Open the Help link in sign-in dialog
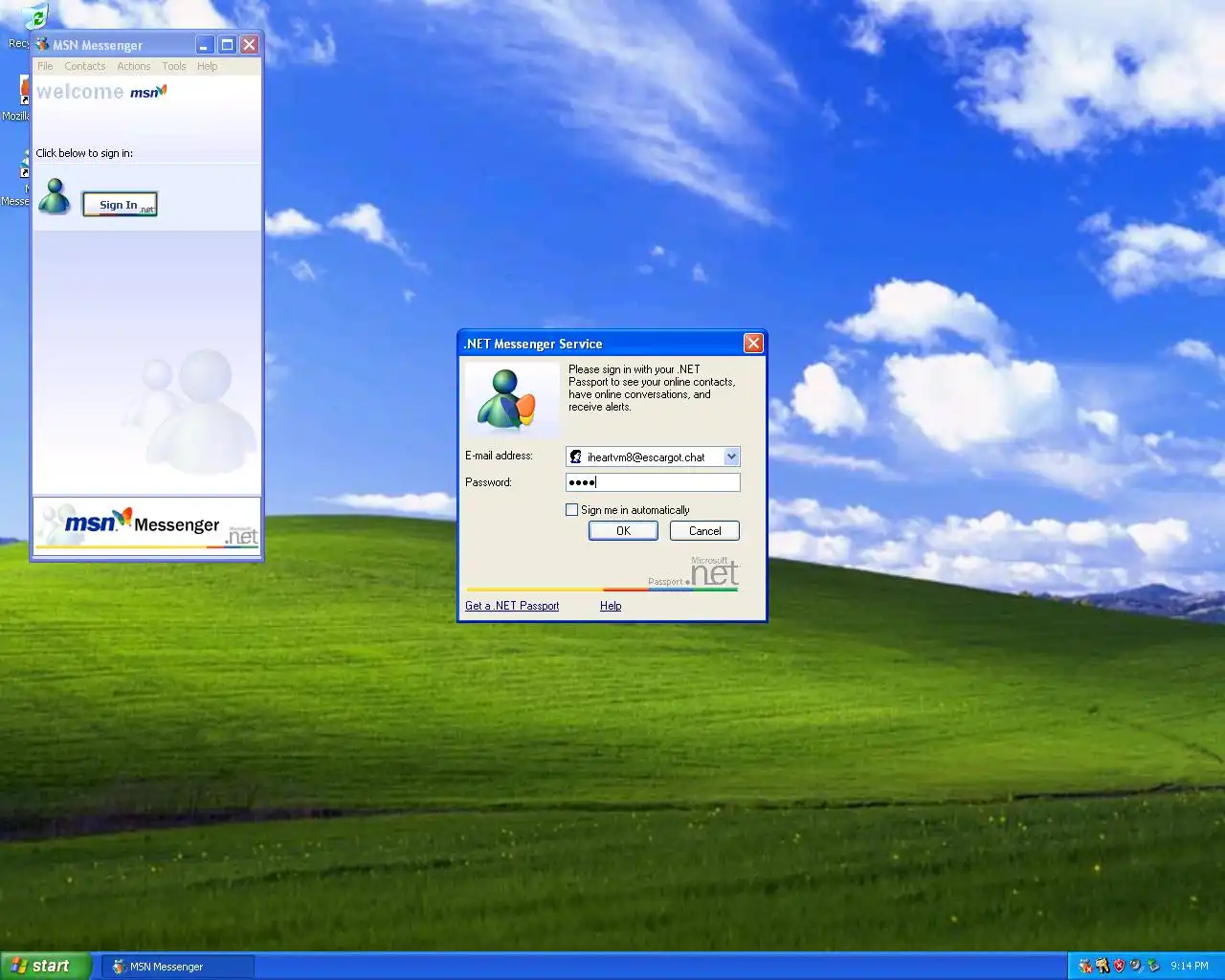The width and height of the screenshot is (1225, 980). [611, 606]
